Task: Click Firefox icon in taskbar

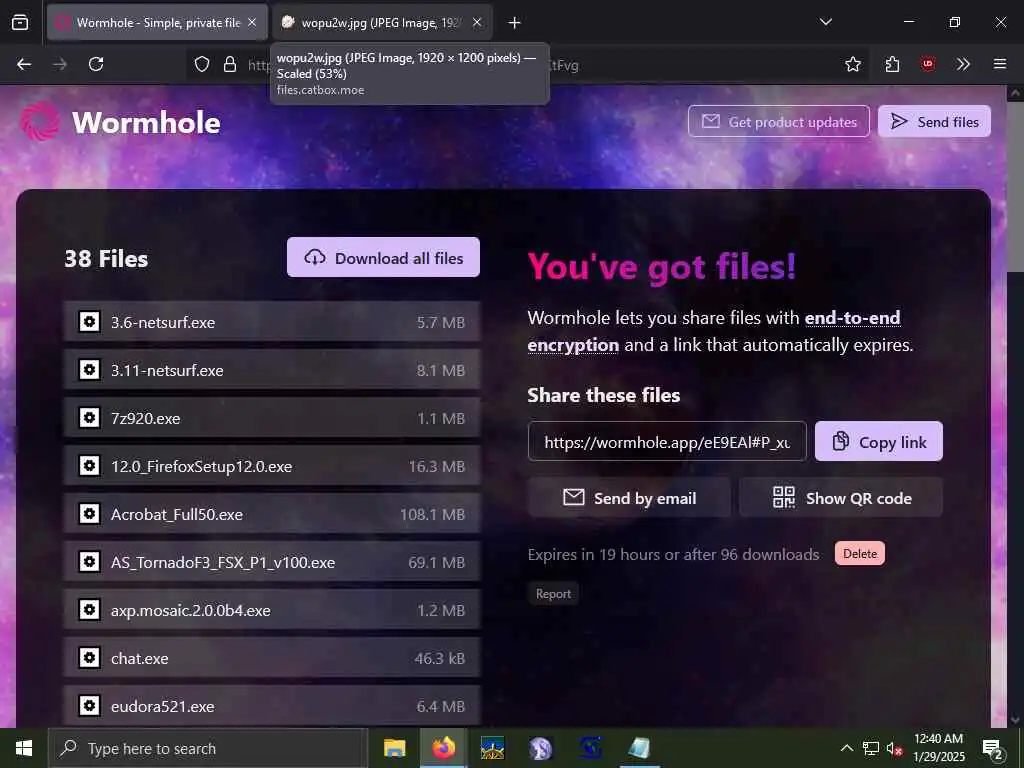Action: (x=443, y=748)
